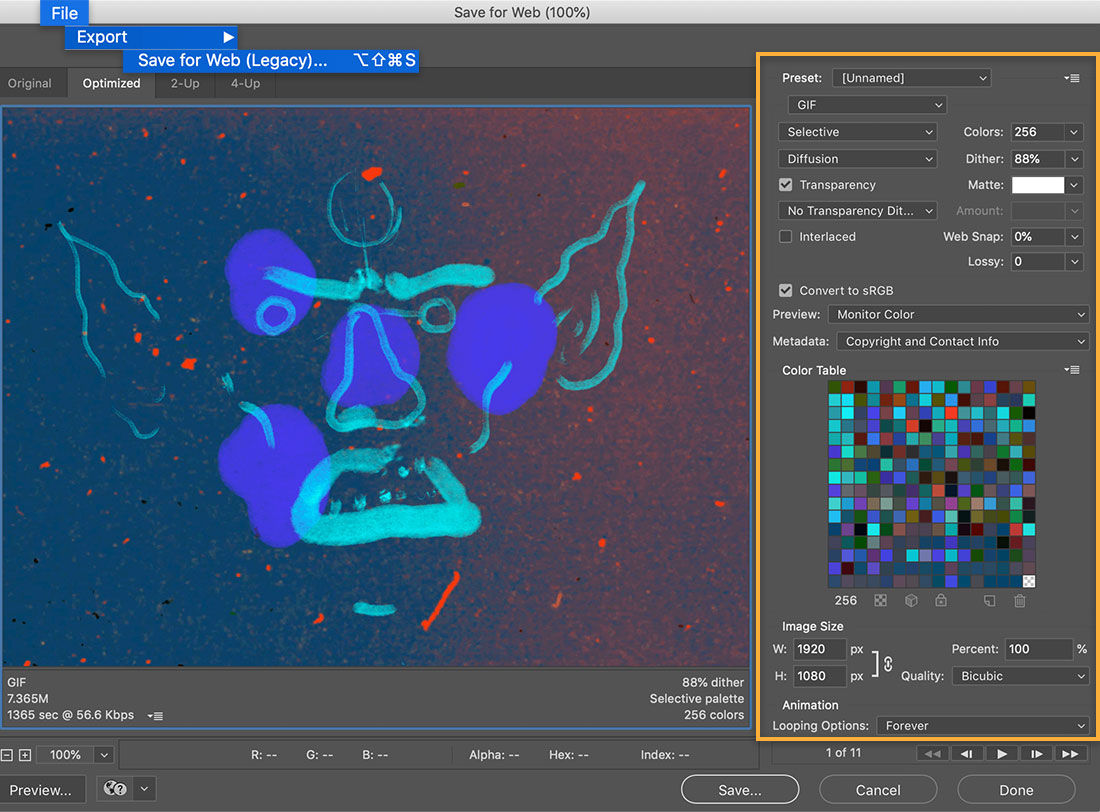Open the Selective color reduction dropdown

pyautogui.click(x=858, y=132)
